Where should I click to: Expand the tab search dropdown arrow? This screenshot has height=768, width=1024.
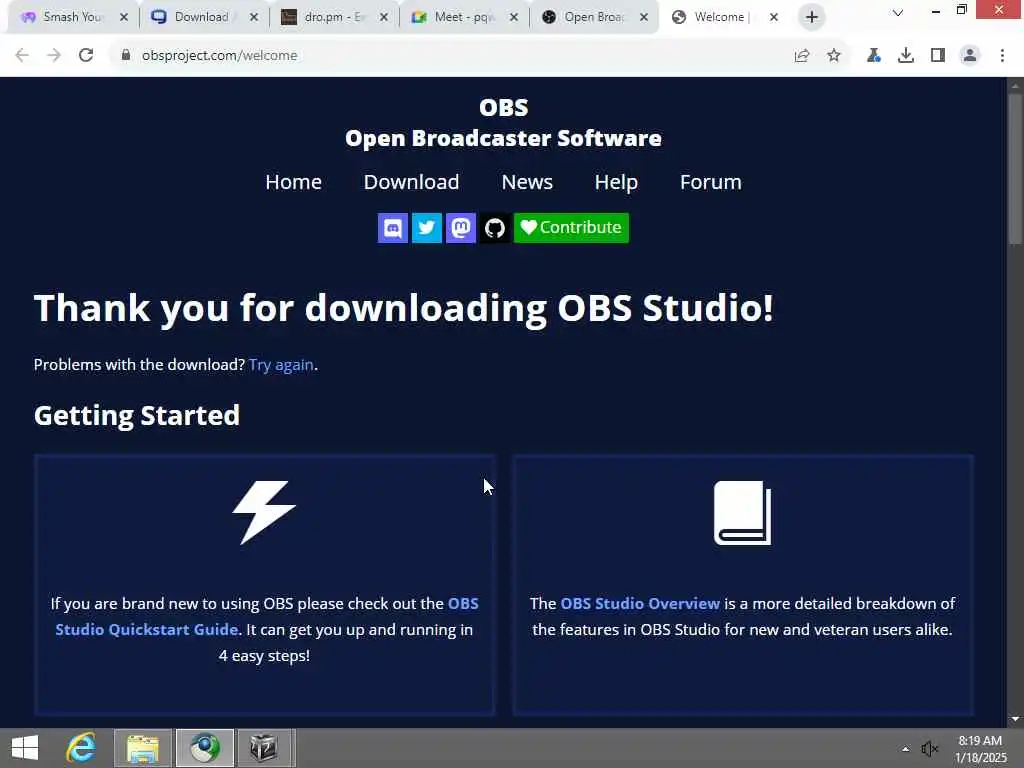[x=898, y=12]
